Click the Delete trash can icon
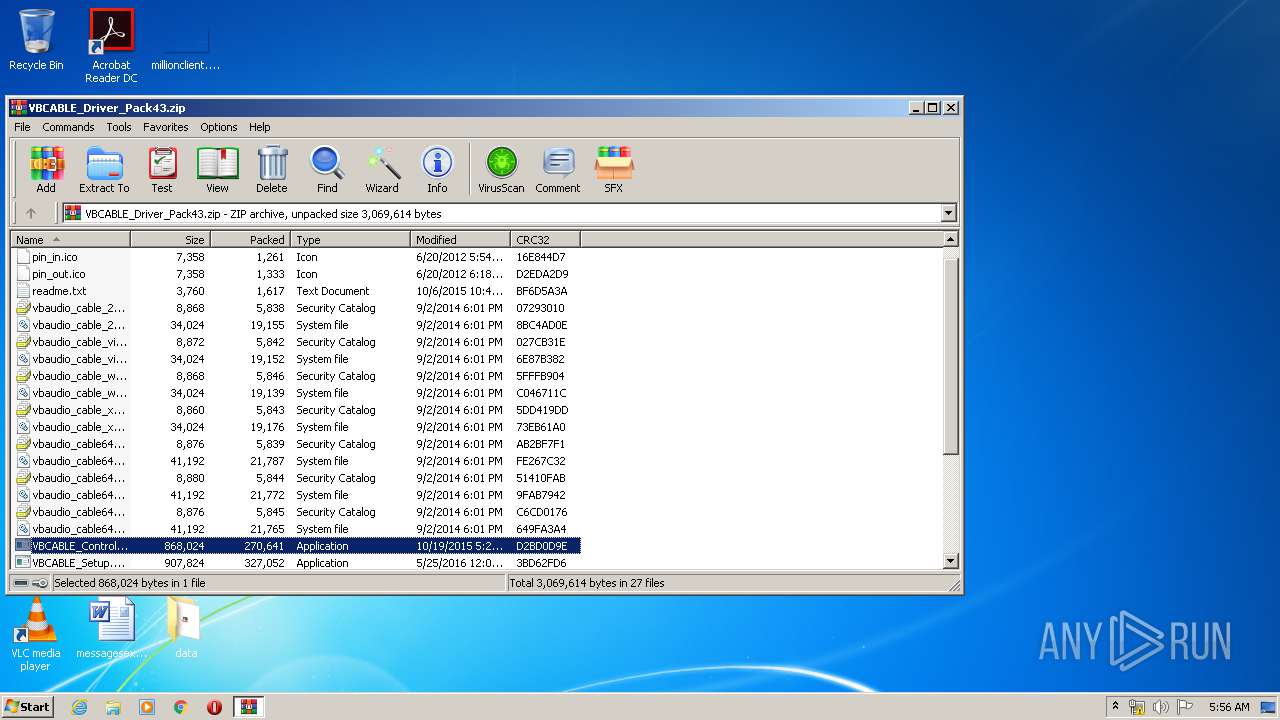This screenshot has height=720, width=1280. pos(271,169)
